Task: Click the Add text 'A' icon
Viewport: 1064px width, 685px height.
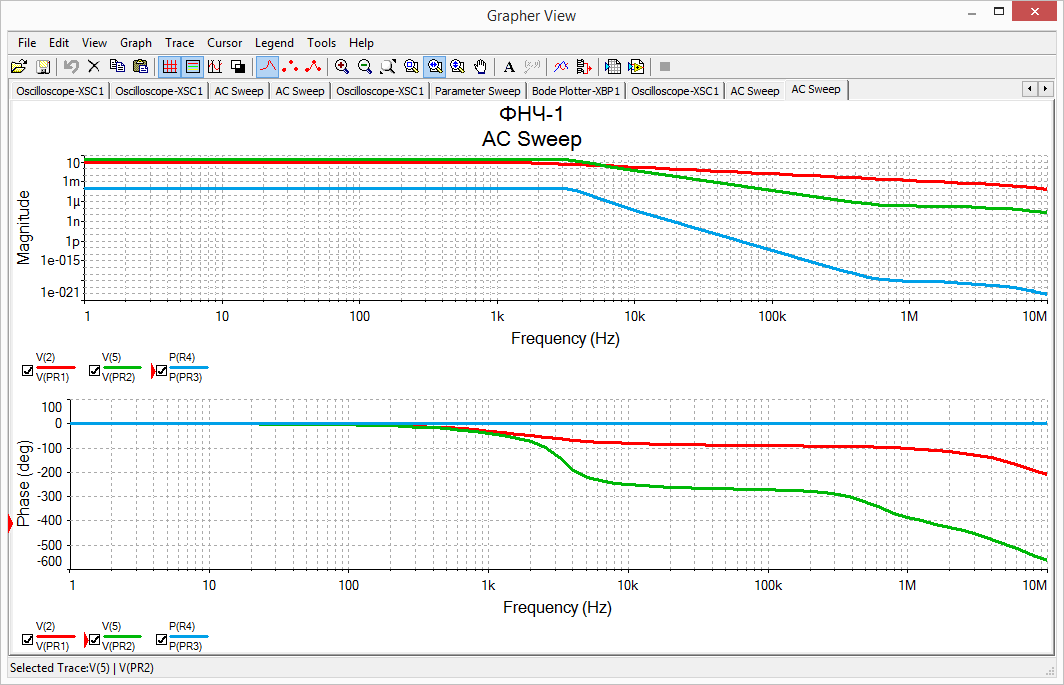Action: point(509,67)
